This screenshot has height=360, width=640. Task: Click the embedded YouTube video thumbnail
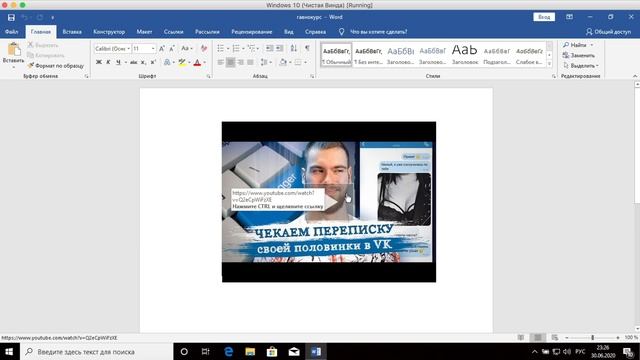pyautogui.click(x=329, y=202)
